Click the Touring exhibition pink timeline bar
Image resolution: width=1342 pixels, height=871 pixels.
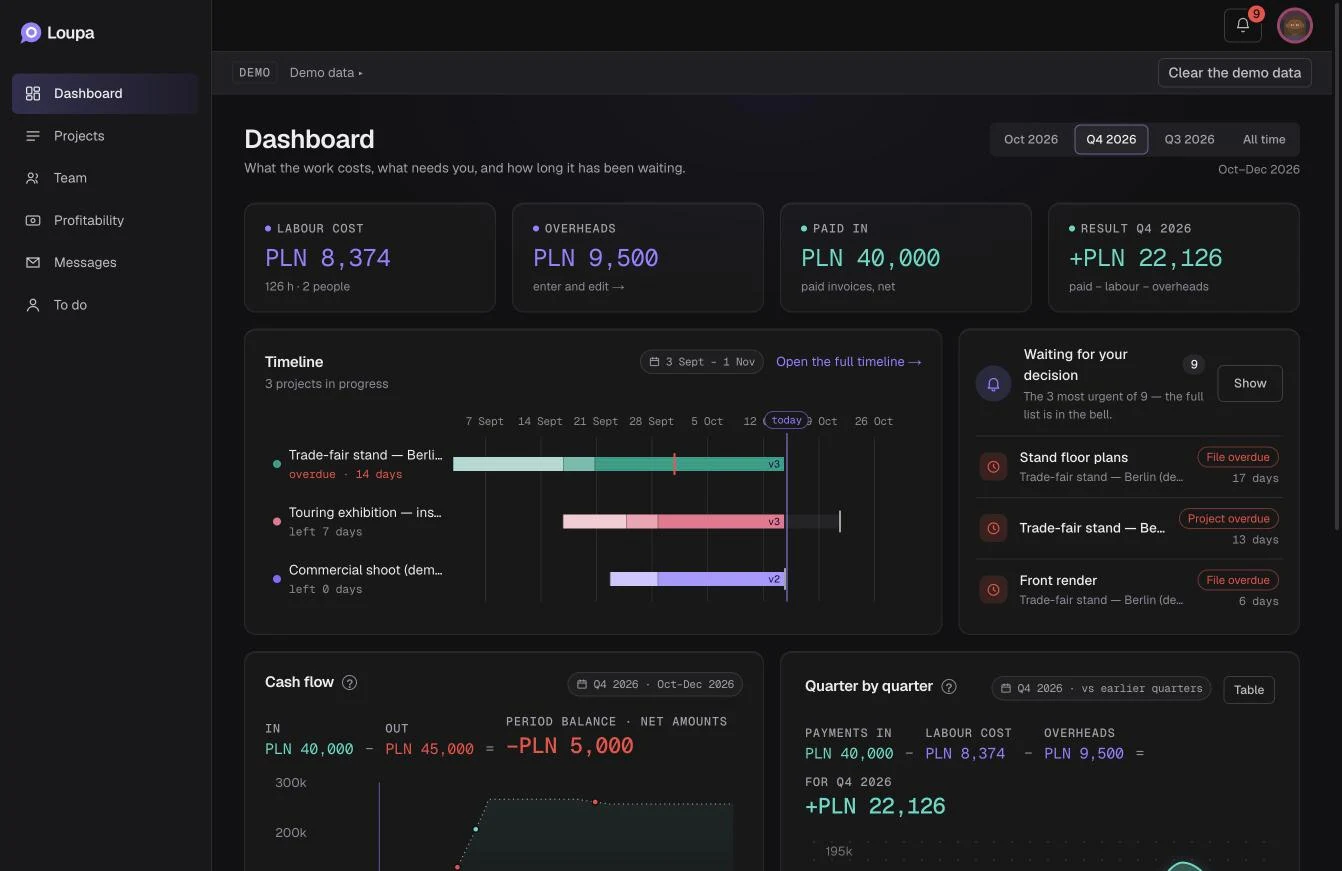(673, 521)
